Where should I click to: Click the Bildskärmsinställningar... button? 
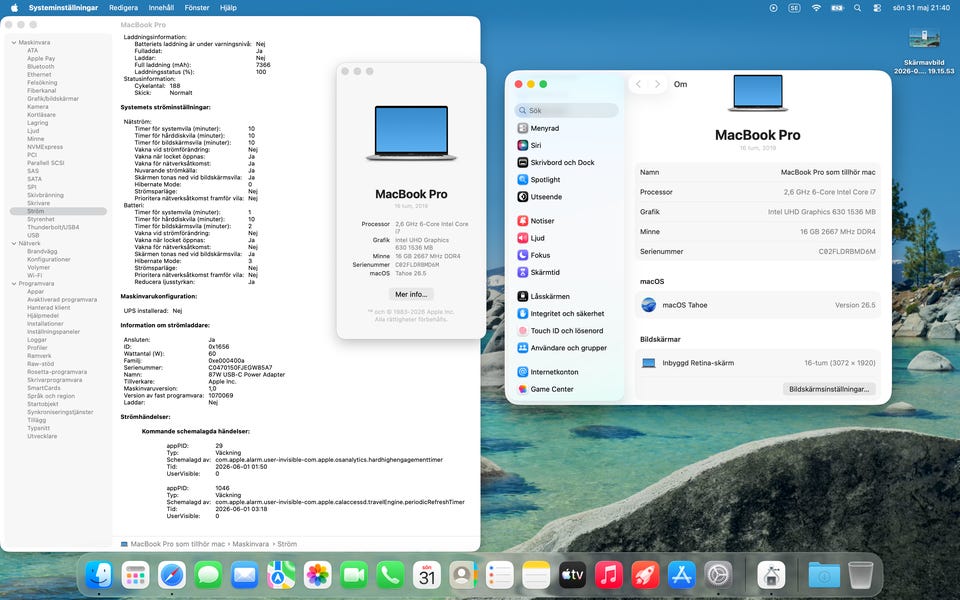click(828, 389)
